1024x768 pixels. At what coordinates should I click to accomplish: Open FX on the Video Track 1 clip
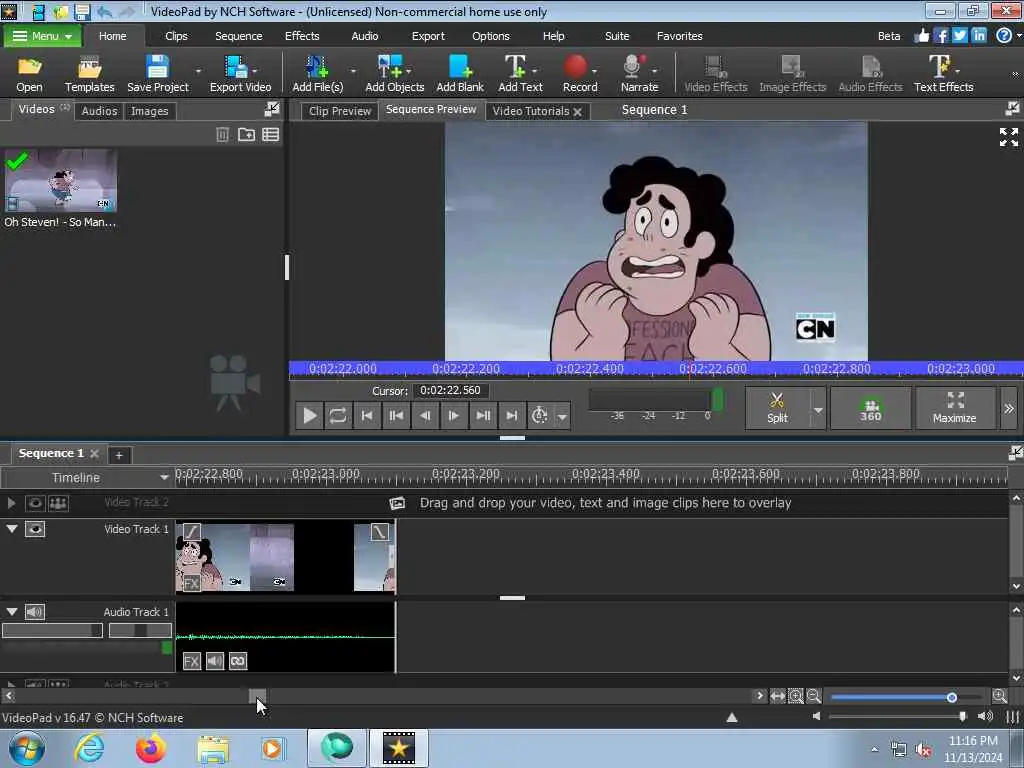click(191, 583)
